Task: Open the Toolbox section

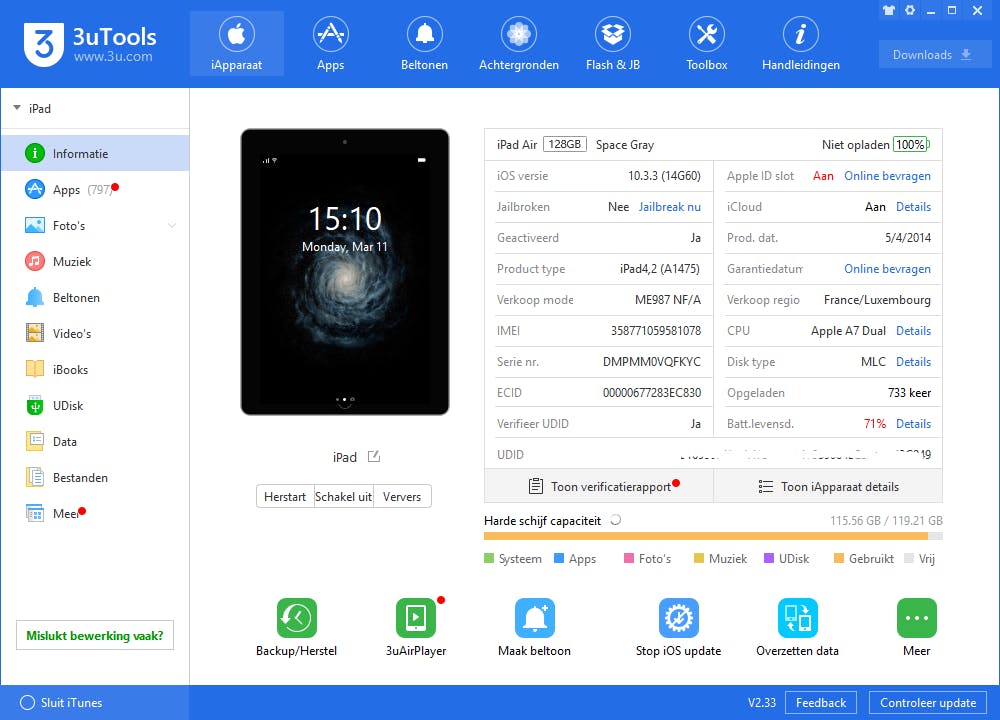Action: point(706,42)
